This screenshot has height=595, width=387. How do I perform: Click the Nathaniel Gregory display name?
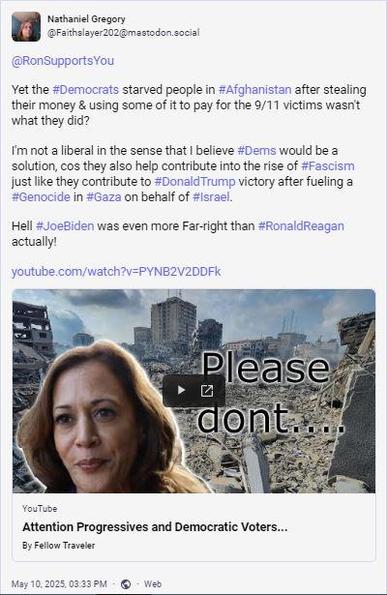click(87, 19)
